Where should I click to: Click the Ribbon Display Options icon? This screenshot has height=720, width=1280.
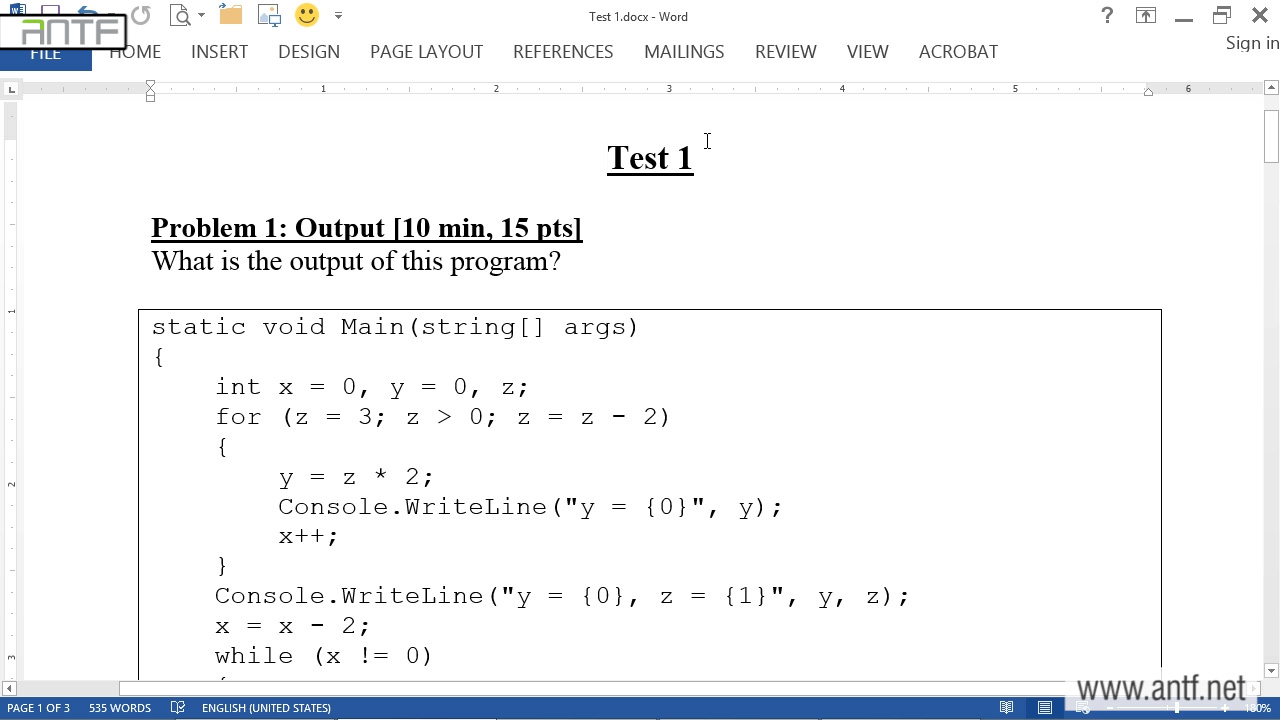(1145, 15)
